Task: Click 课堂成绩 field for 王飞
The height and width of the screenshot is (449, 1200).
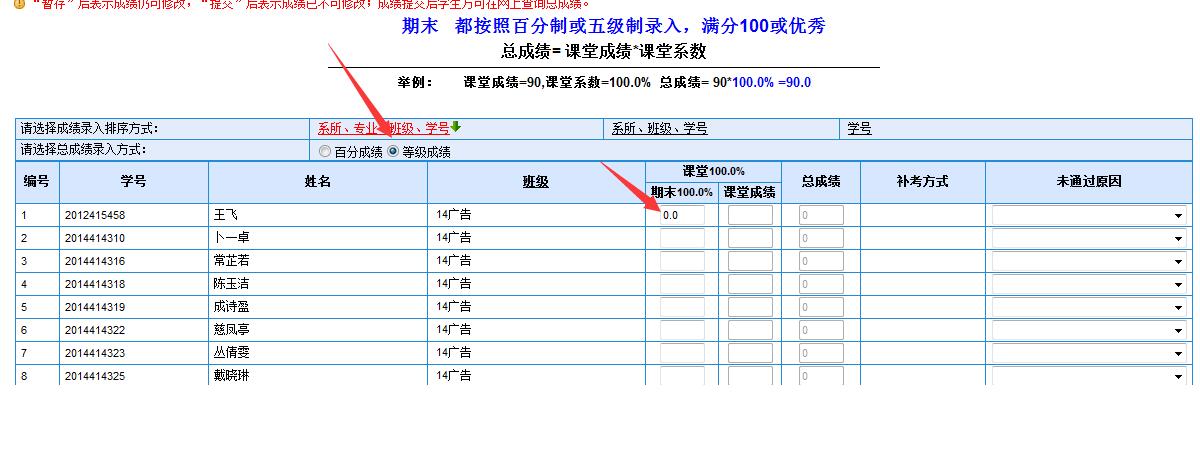Action: point(750,215)
